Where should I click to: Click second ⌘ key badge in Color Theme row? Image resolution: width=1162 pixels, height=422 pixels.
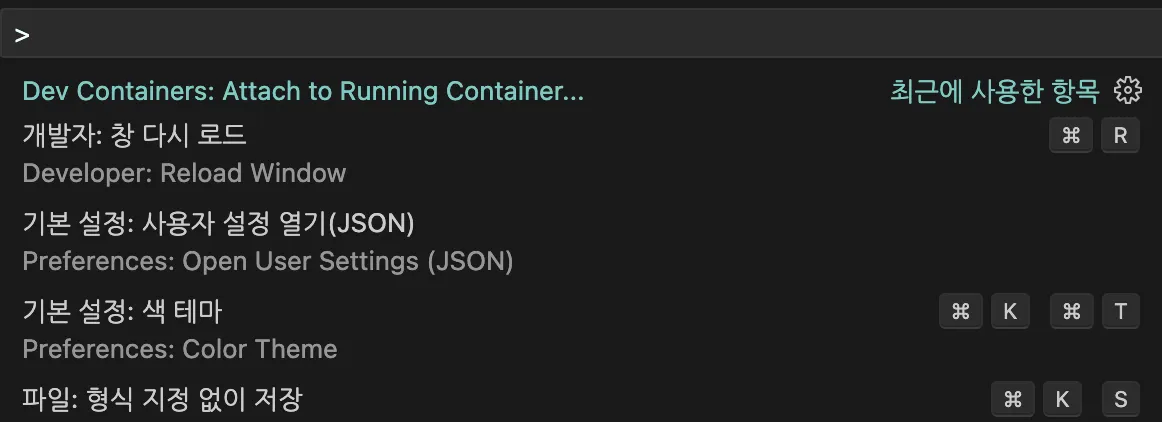click(1071, 312)
